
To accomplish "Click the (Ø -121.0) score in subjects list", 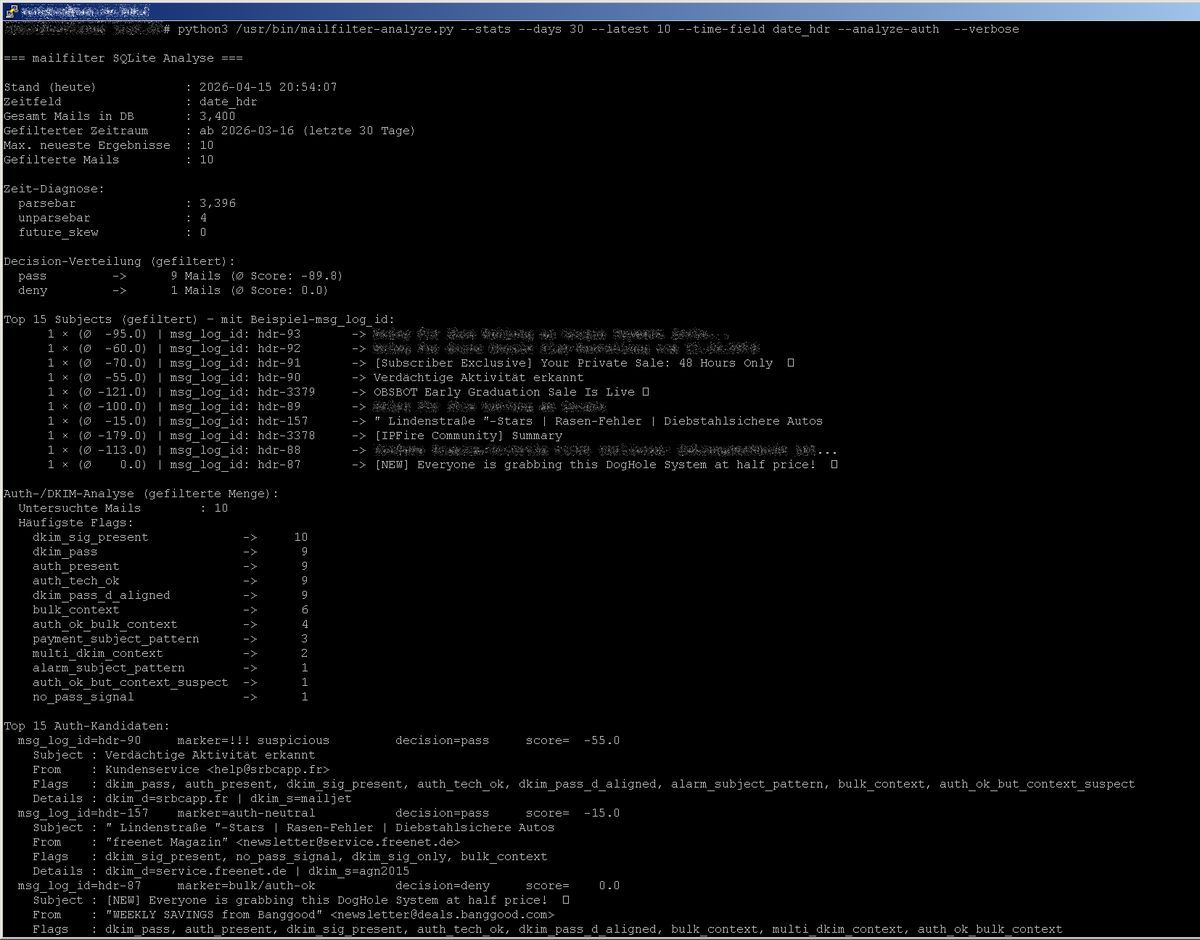I will [112, 392].
